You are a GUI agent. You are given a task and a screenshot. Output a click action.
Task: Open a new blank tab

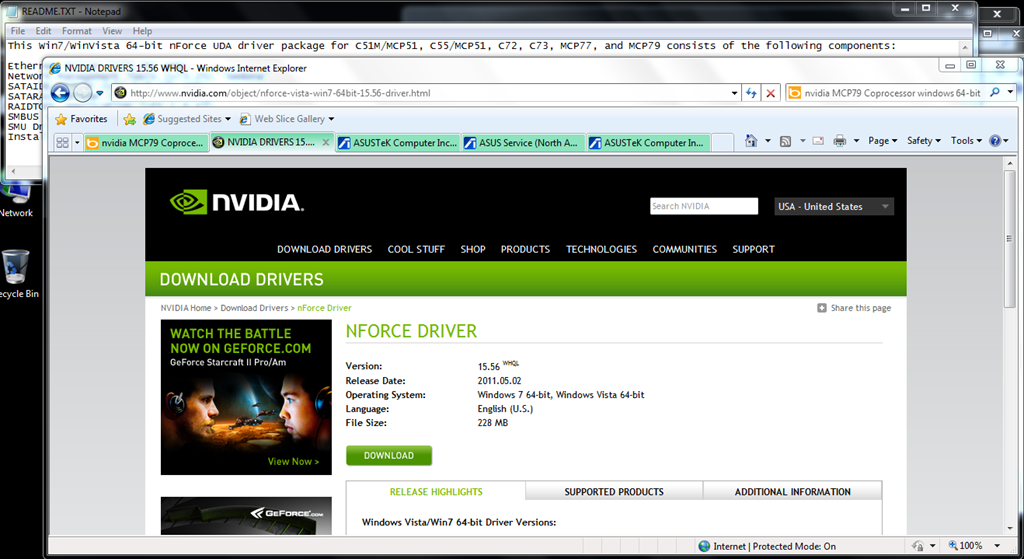point(722,142)
